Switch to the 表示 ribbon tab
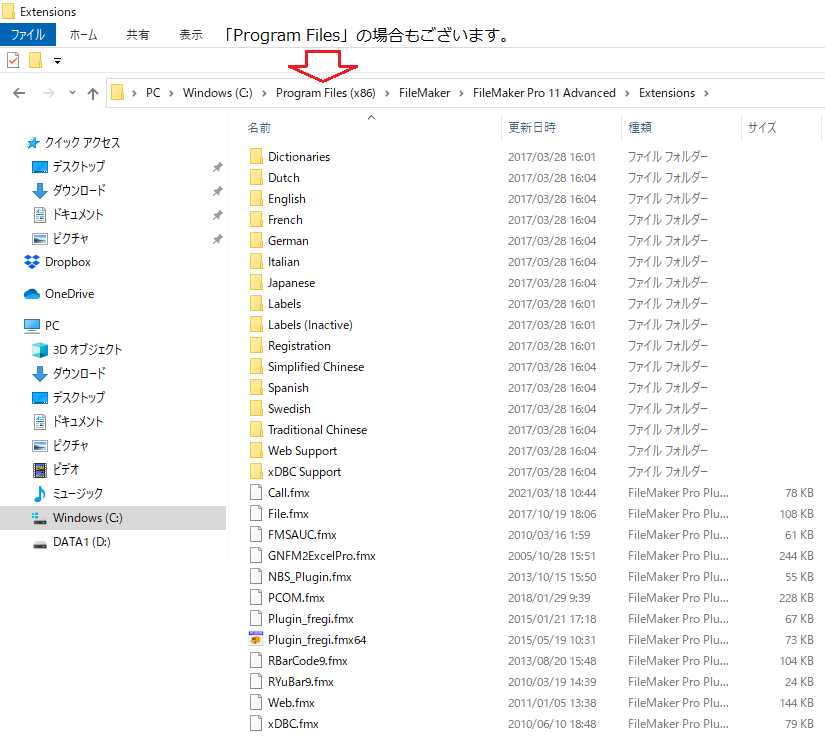The width and height of the screenshot is (825, 740). [x=191, y=34]
